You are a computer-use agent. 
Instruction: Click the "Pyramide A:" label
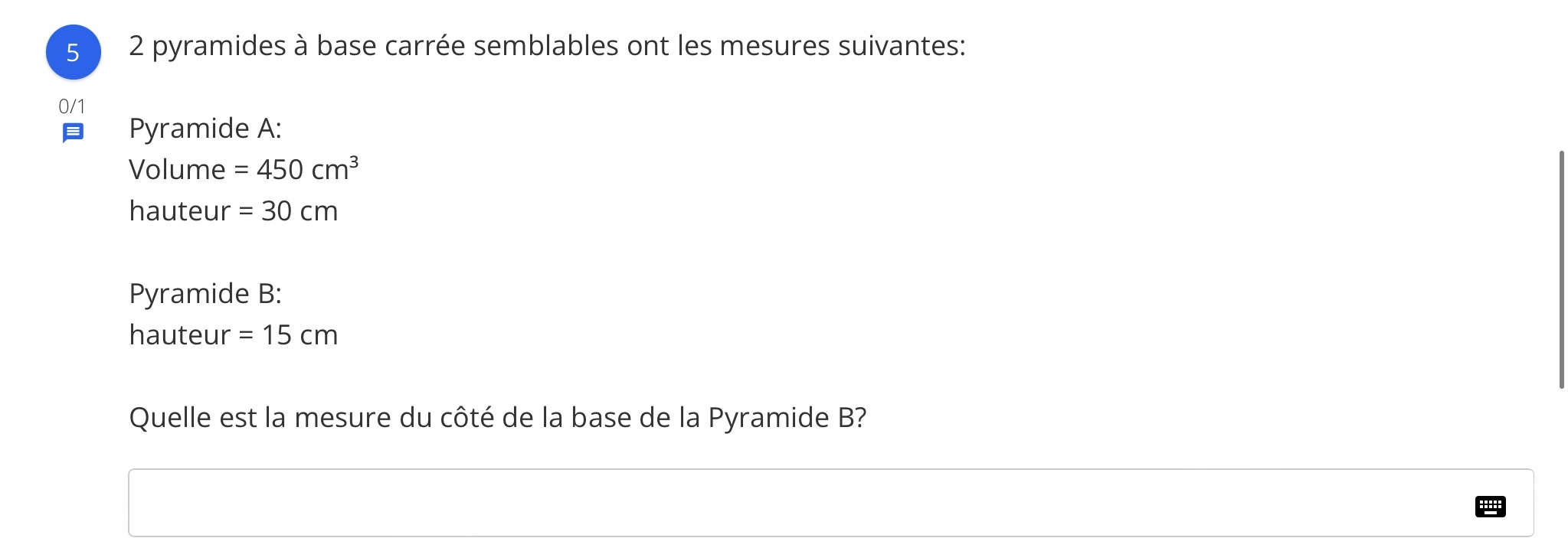[x=205, y=129]
